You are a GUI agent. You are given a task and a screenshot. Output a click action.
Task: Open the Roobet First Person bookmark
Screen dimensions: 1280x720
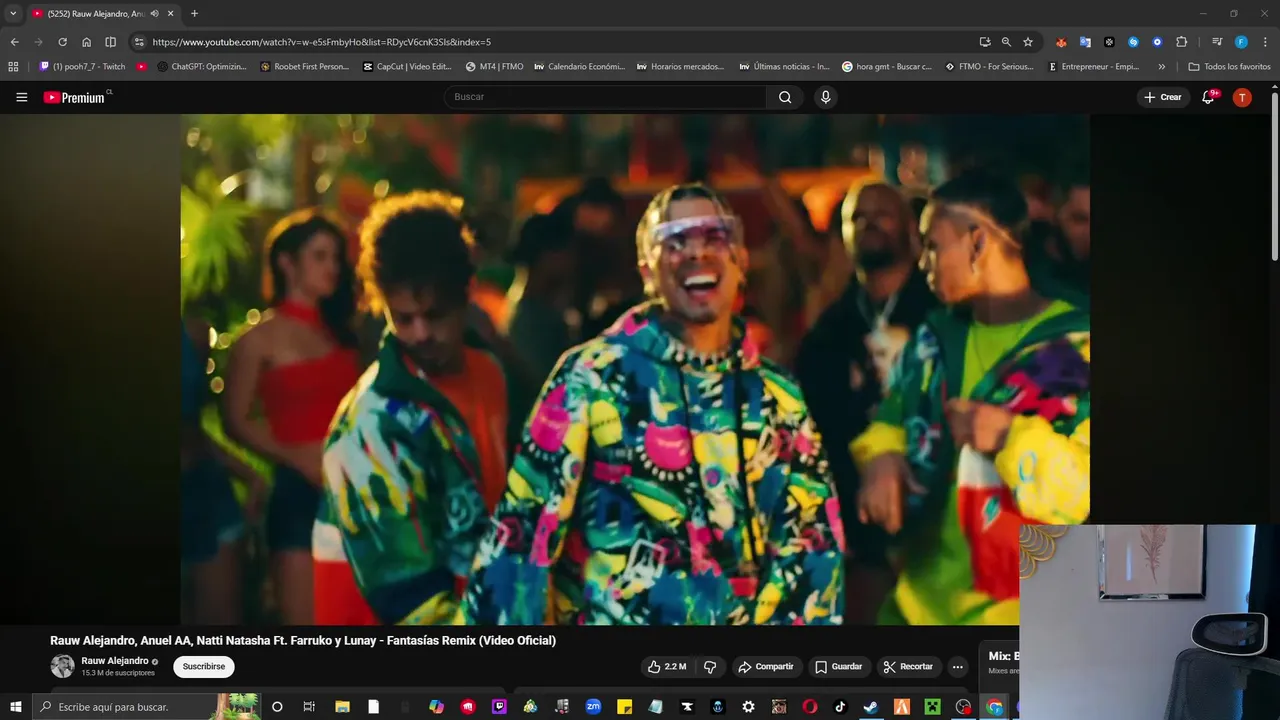[305, 67]
